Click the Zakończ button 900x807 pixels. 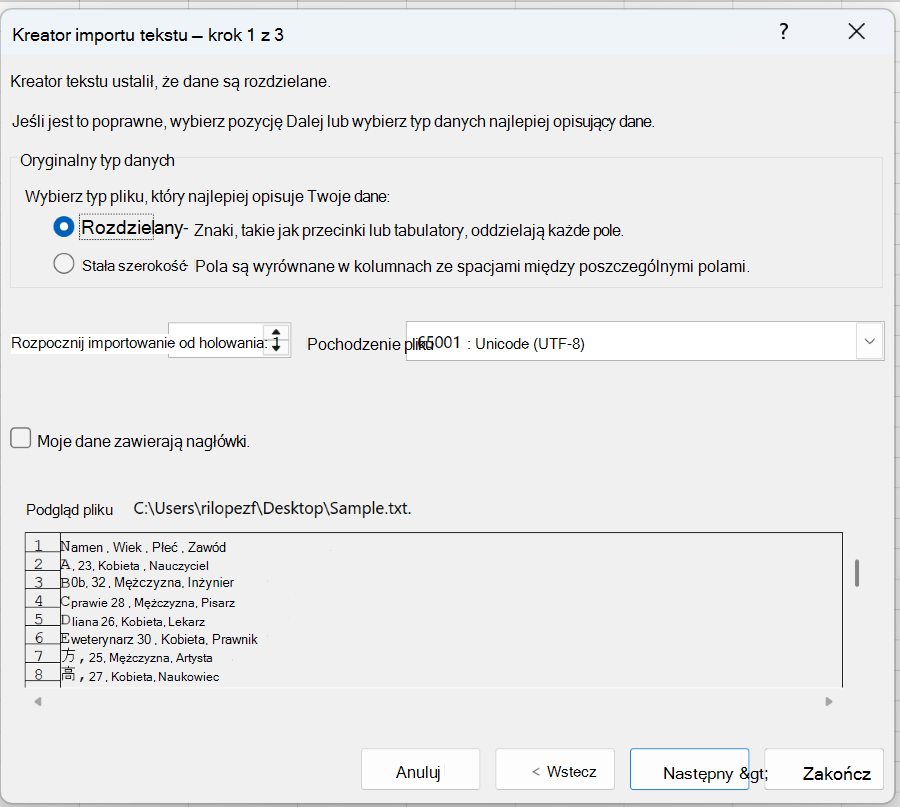point(824,770)
